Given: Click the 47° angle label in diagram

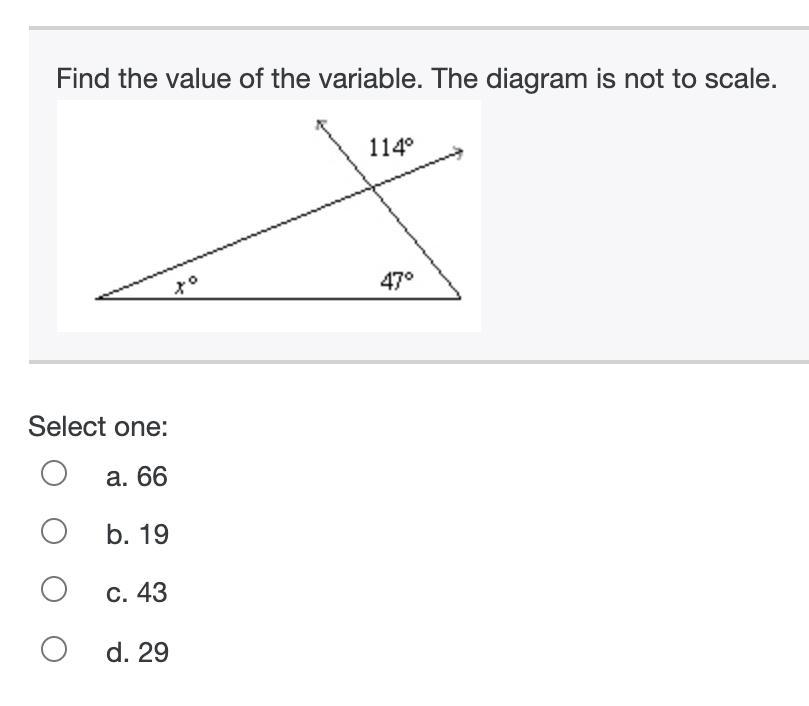Looking at the screenshot, I should click(396, 281).
